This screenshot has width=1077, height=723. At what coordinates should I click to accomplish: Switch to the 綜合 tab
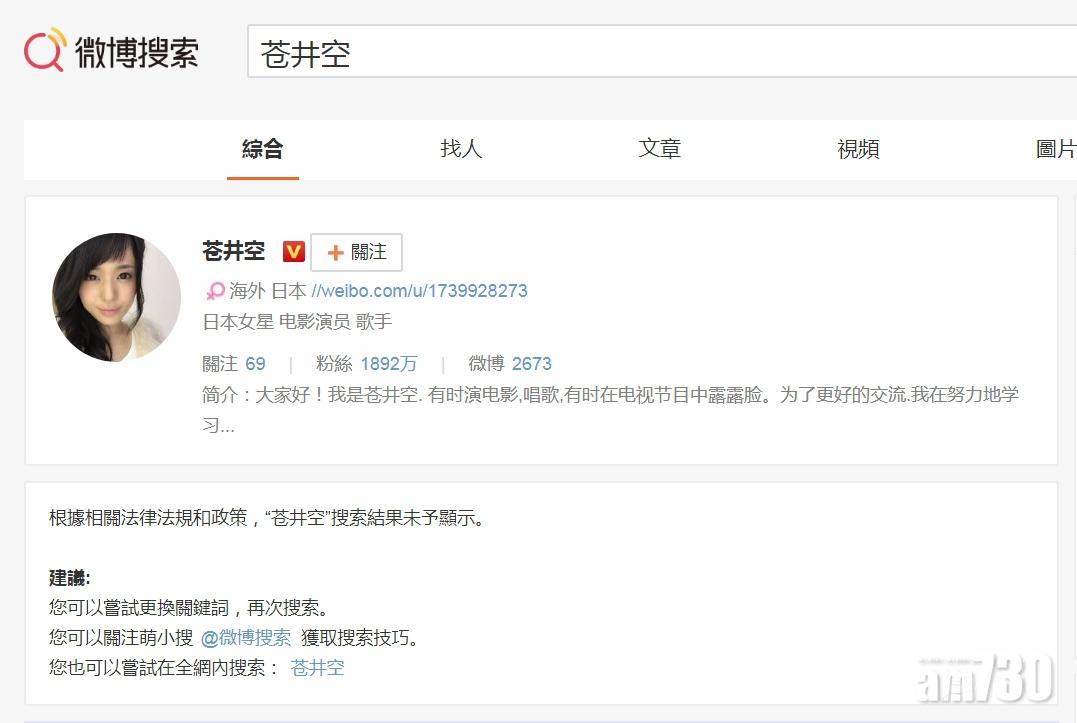pyautogui.click(x=263, y=150)
